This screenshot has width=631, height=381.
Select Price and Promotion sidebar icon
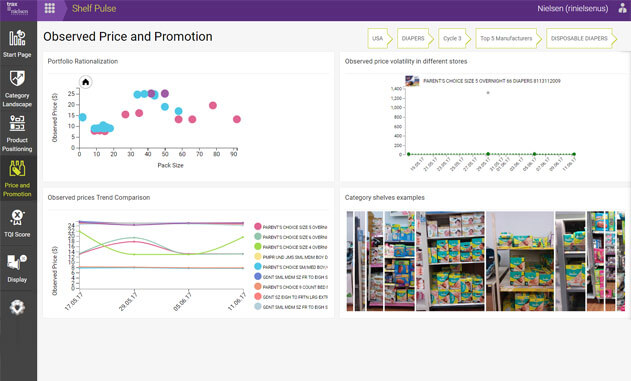(x=17, y=178)
